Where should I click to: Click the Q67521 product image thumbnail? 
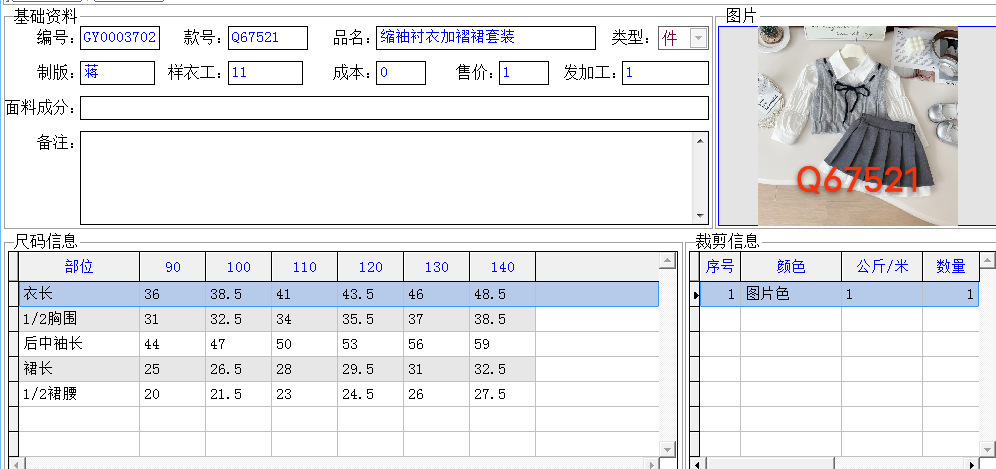(x=858, y=126)
